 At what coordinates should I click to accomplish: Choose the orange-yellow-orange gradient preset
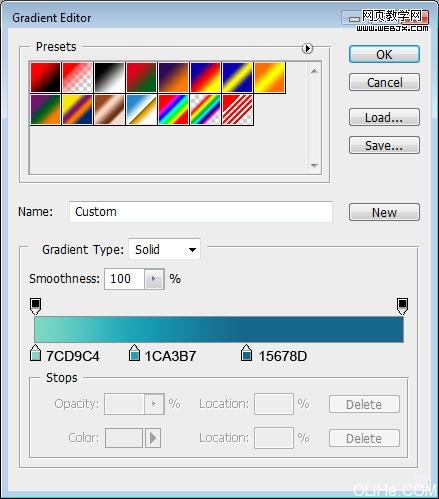(x=270, y=77)
